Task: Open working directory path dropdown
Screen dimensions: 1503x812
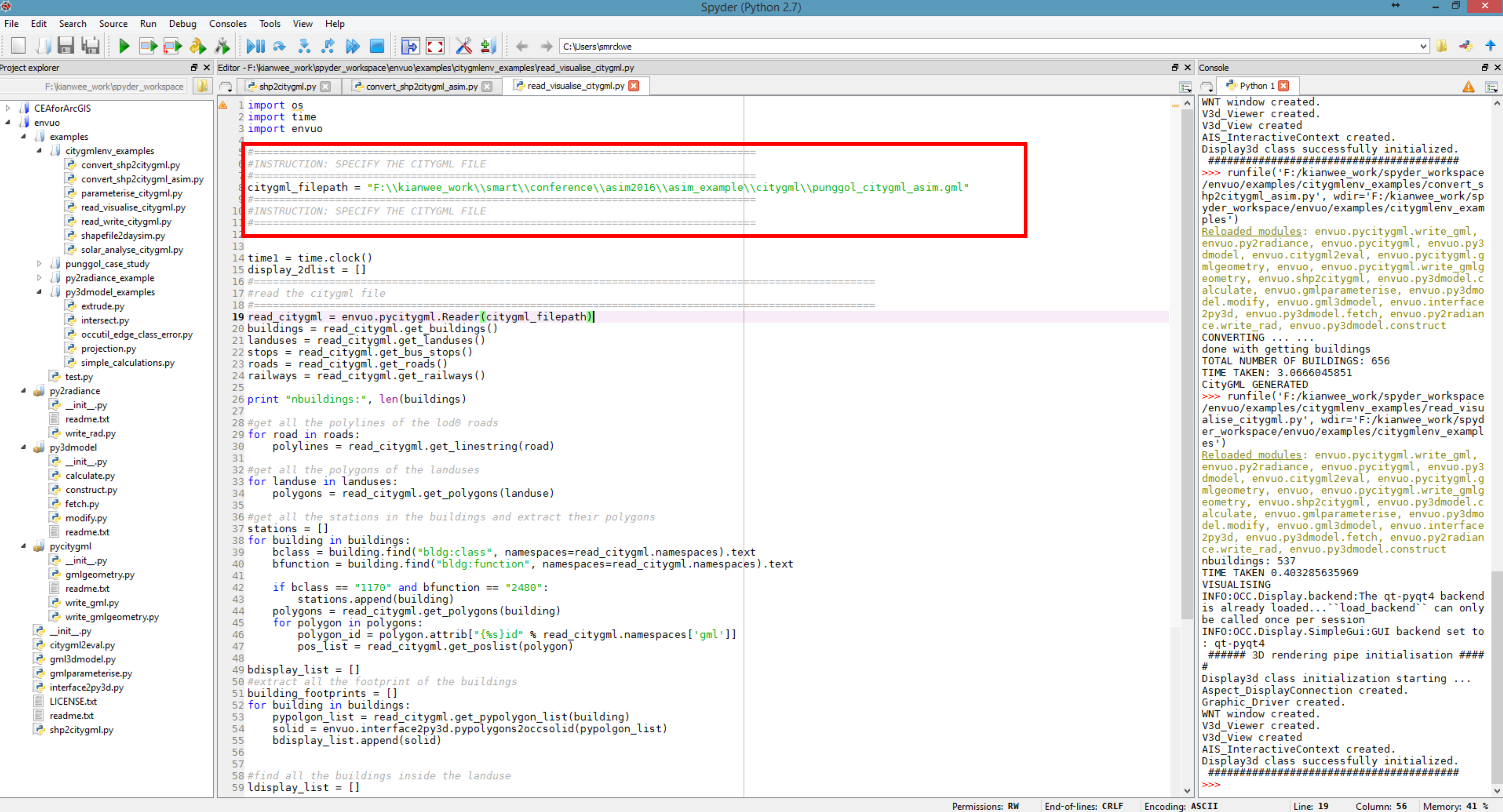Action: pos(1423,46)
